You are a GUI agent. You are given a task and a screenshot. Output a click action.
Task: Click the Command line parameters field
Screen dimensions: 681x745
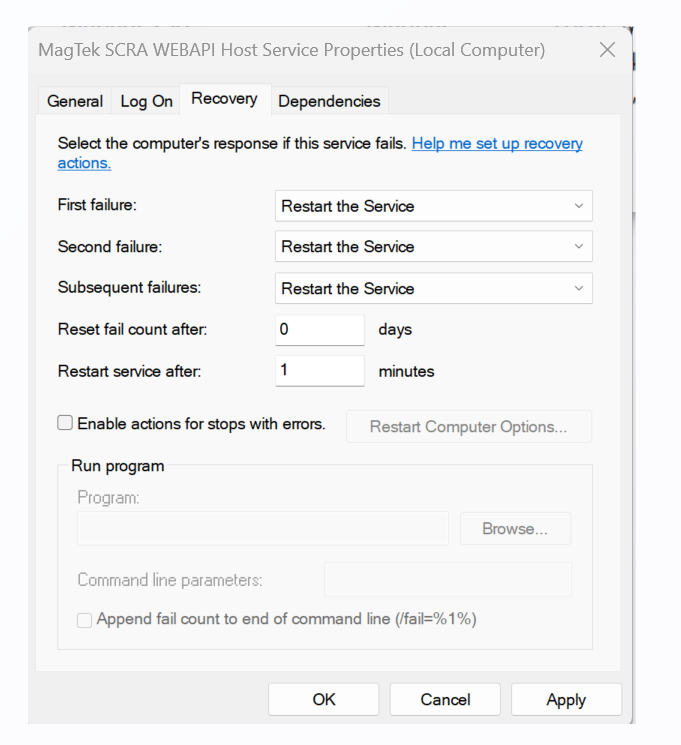pyautogui.click(x=447, y=580)
